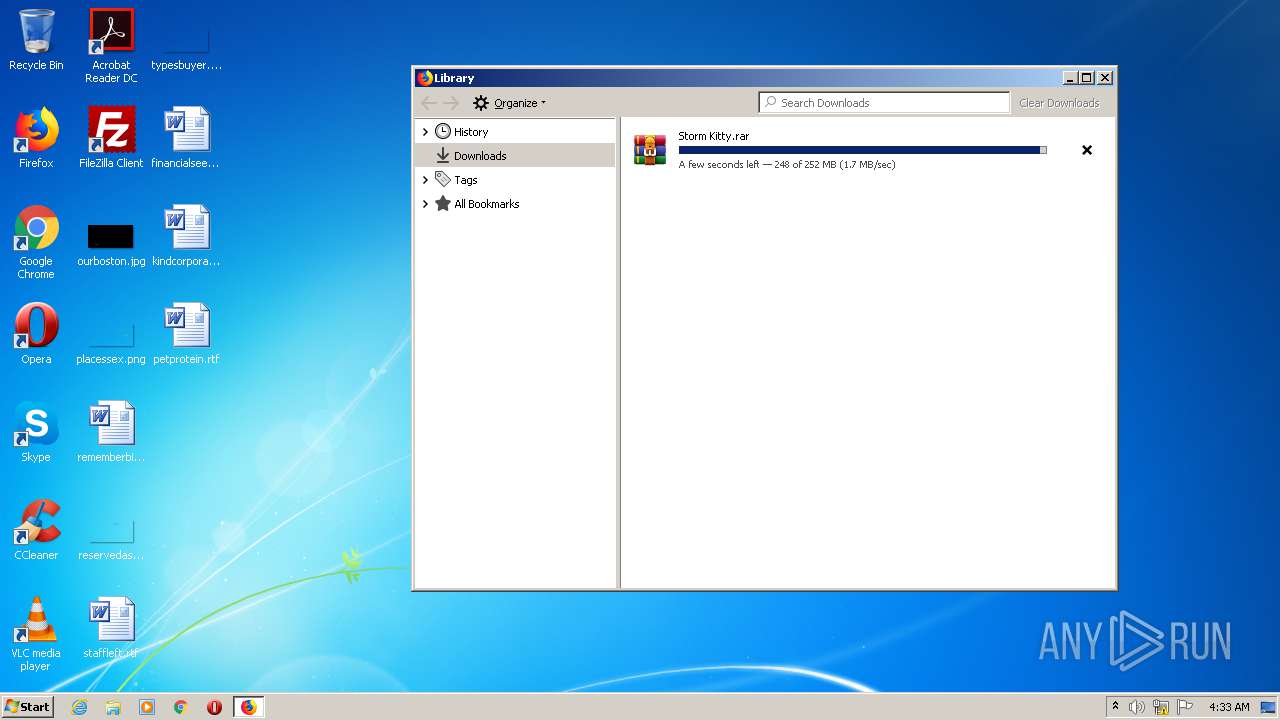
Task: Open VLC media player shortcut
Action: click(36, 634)
